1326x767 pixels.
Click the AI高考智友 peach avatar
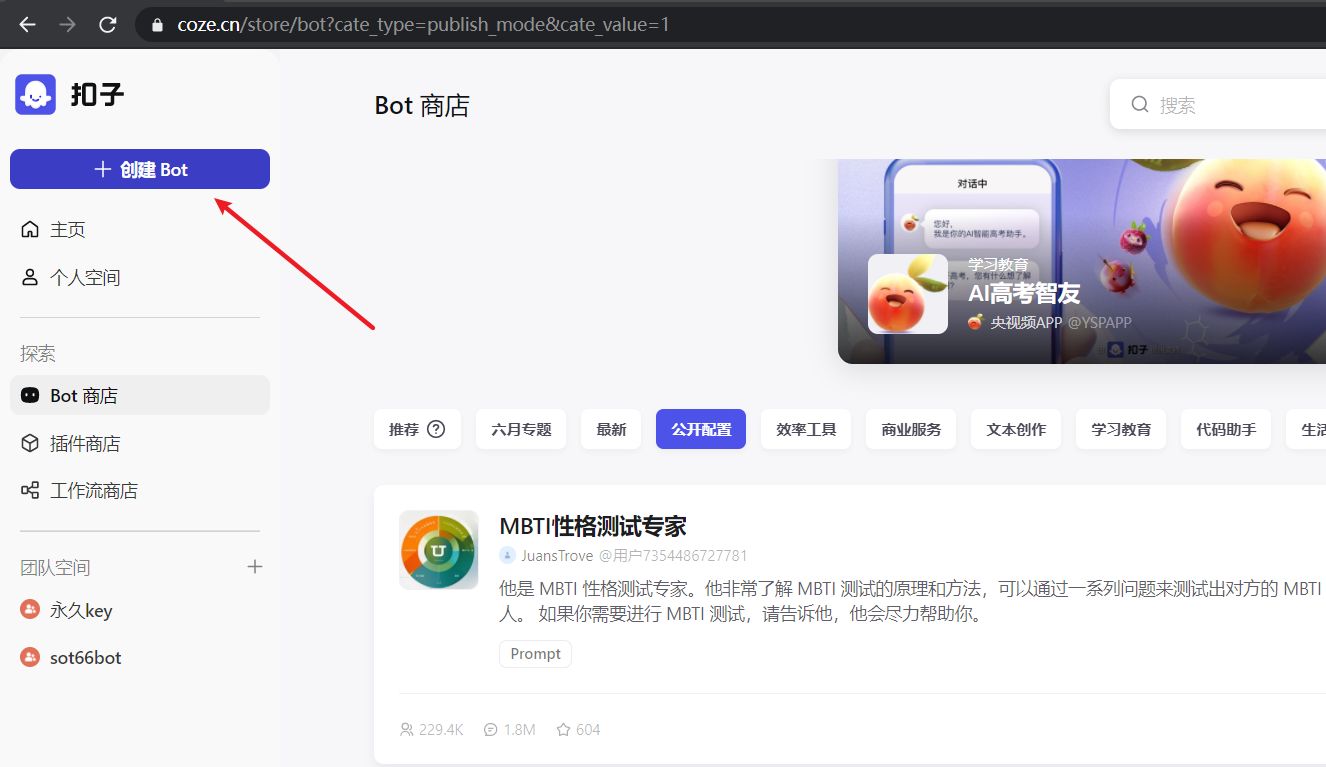[x=908, y=293]
